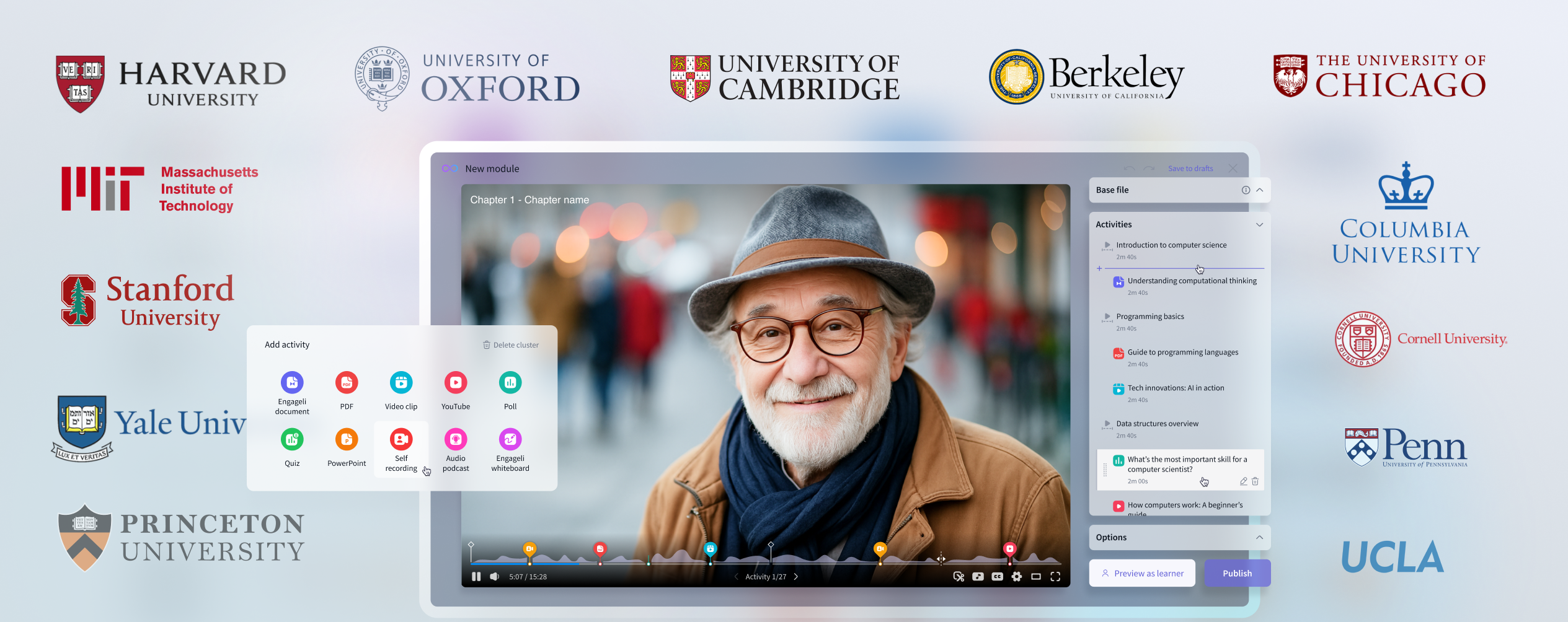The image size is (1568, 622).
Task: Add a Video clip activity
Action: (401, 390)
